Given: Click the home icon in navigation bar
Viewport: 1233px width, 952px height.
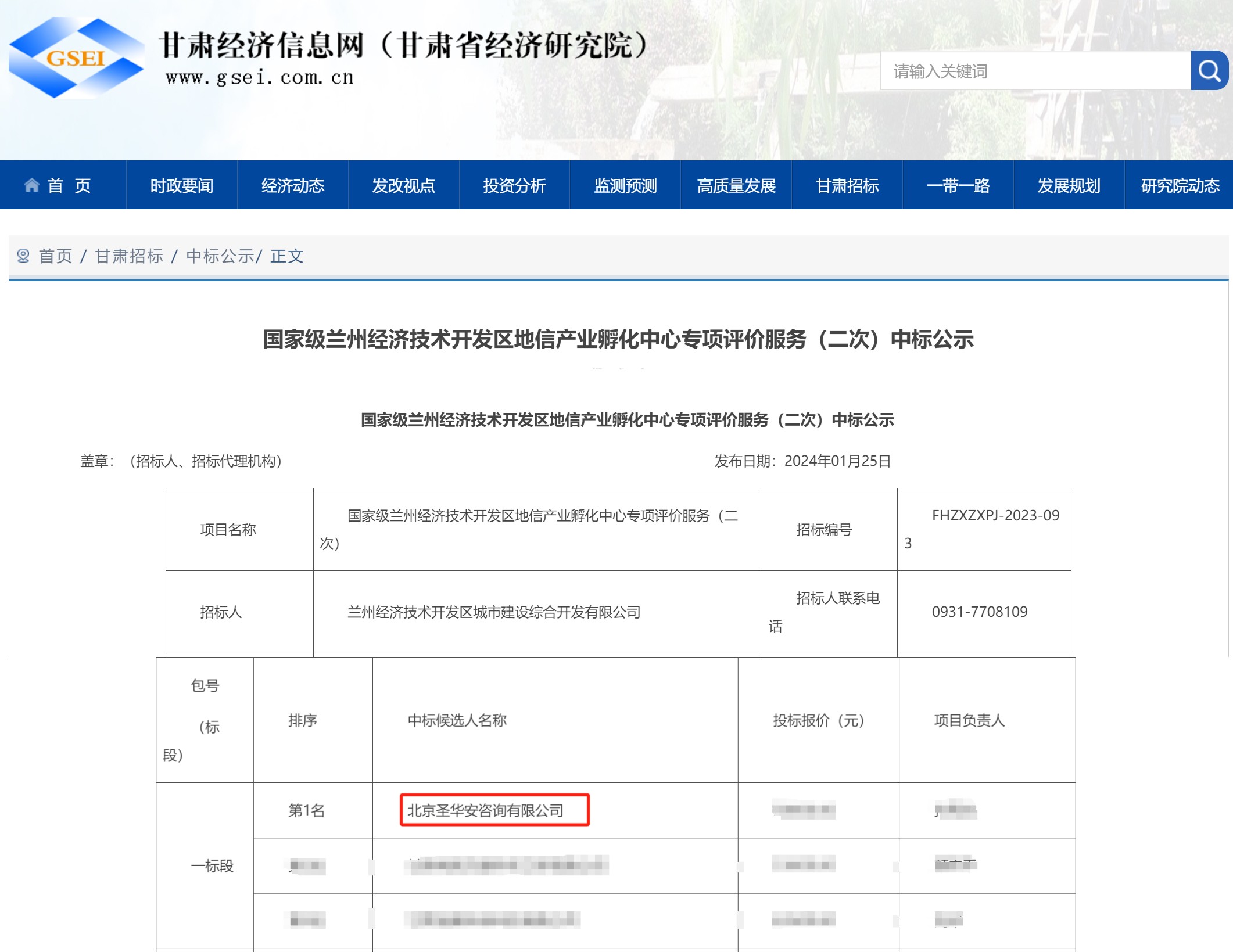Looking at the screenshot, I should [32, 185].
